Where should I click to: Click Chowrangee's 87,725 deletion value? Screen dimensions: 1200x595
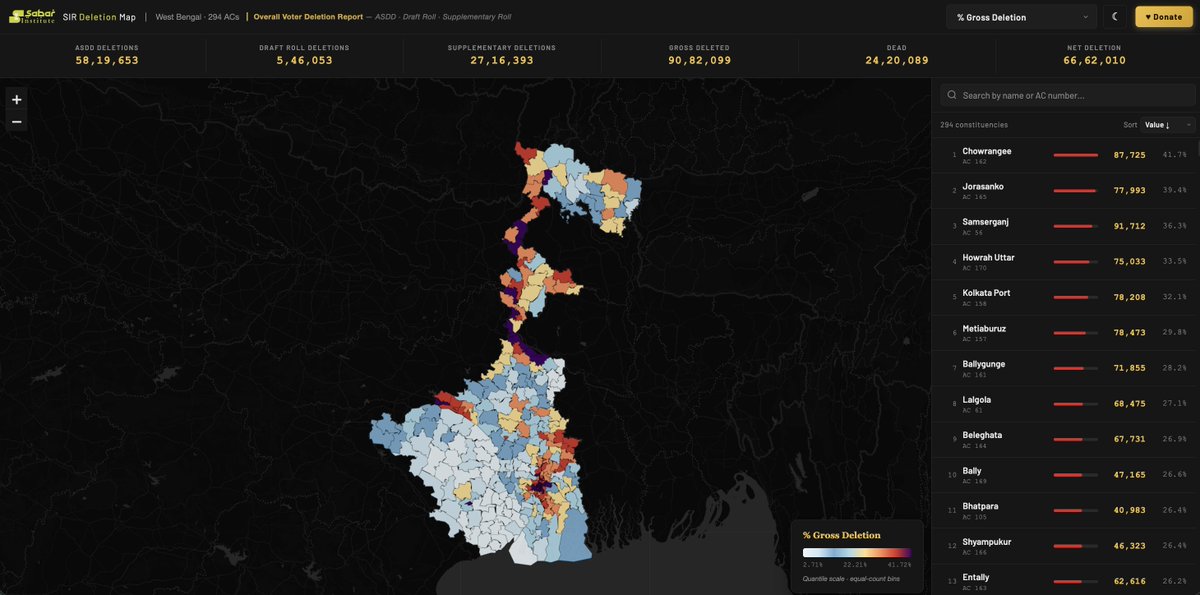click(1130, 155)
